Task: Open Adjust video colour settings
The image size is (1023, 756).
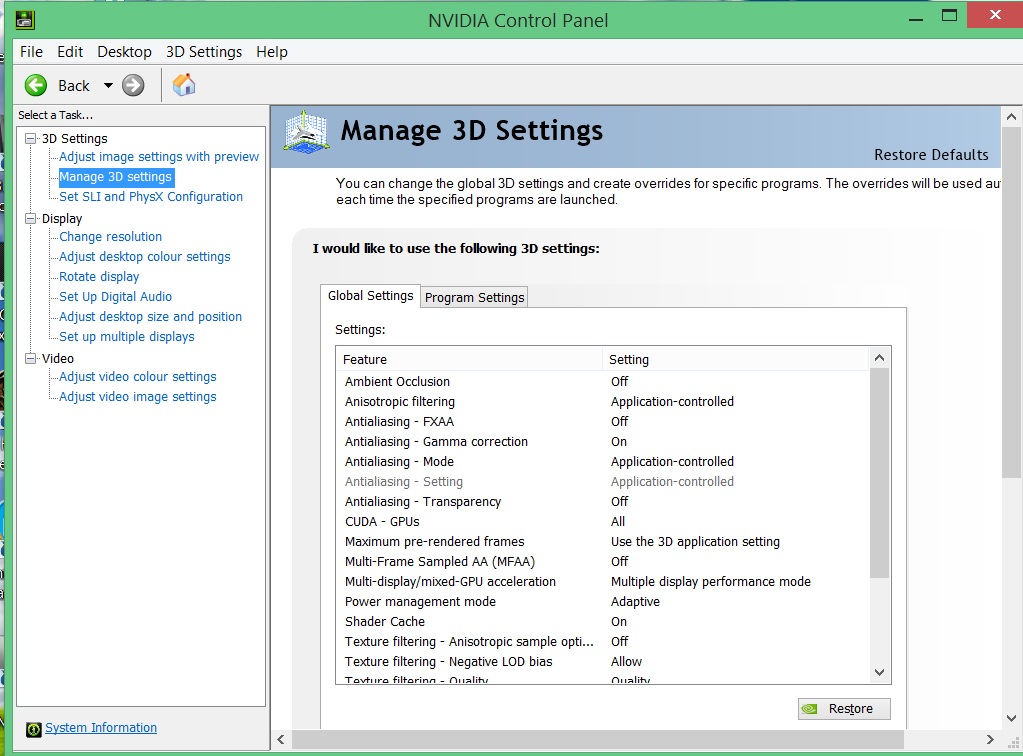Action: point(138,376)
